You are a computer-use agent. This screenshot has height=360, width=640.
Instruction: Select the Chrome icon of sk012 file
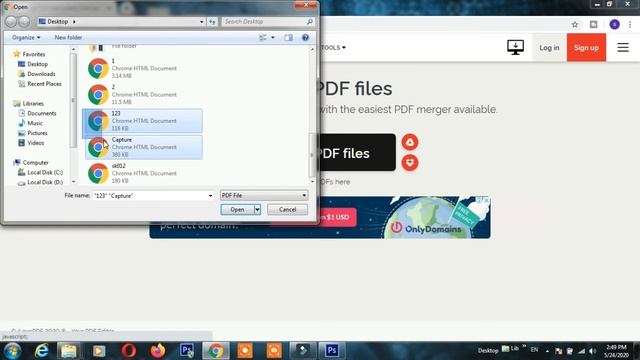tap(98, 173)
